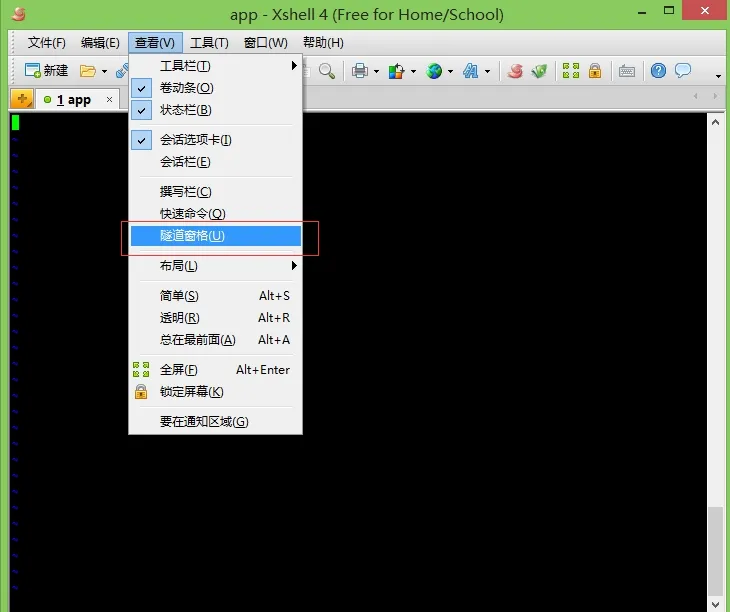Open the 工具(T) menu
The width and height of the screenshot is (730, 612).
click(210, 43)
